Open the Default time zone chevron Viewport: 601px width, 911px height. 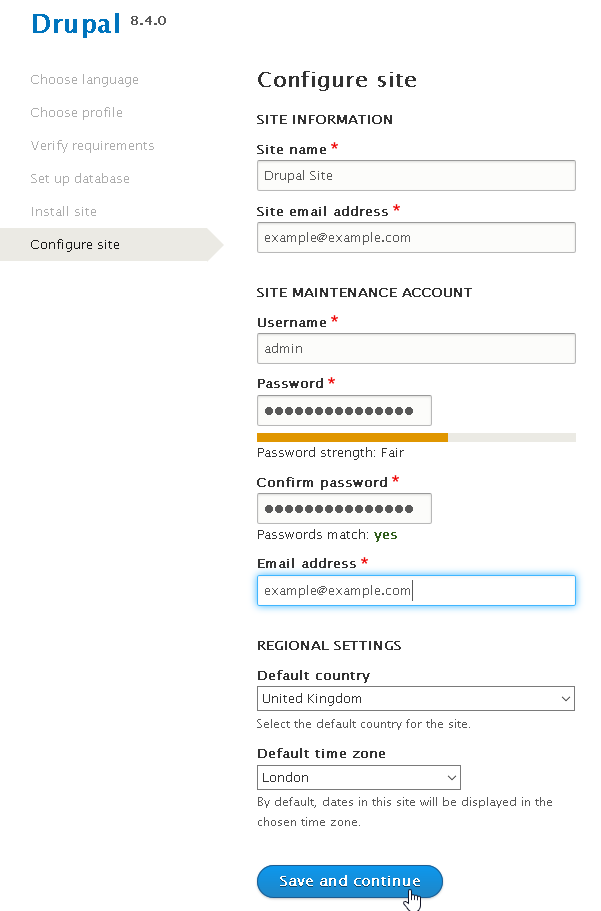point(452,778)
